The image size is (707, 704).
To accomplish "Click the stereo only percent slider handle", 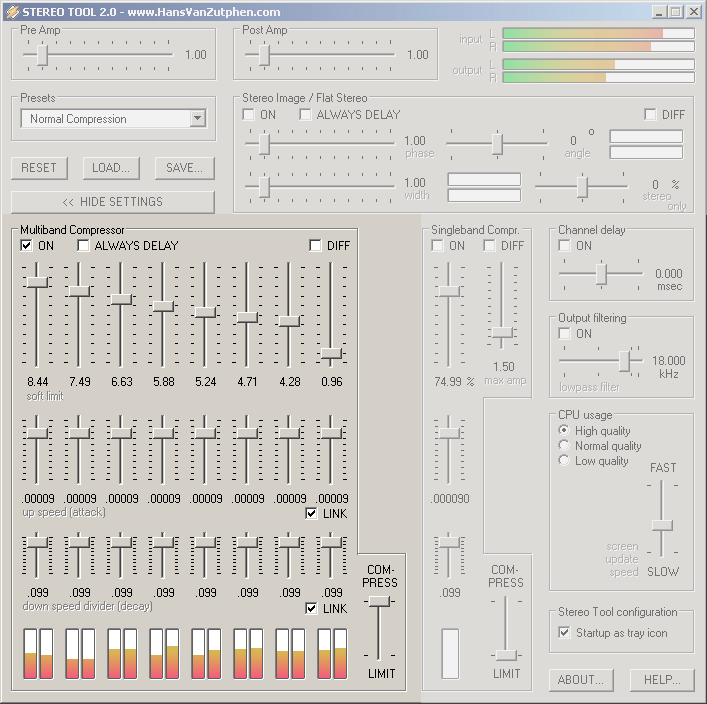I will tap(582, 186).
